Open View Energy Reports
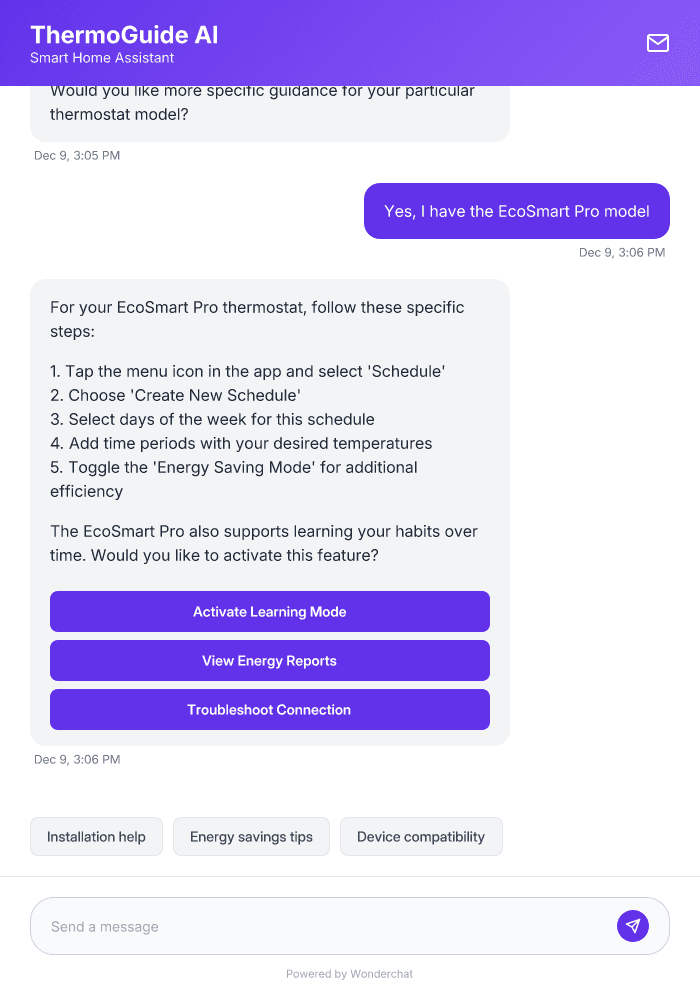This screenshot has width=700, height=1000. click(x=269, y=660)
